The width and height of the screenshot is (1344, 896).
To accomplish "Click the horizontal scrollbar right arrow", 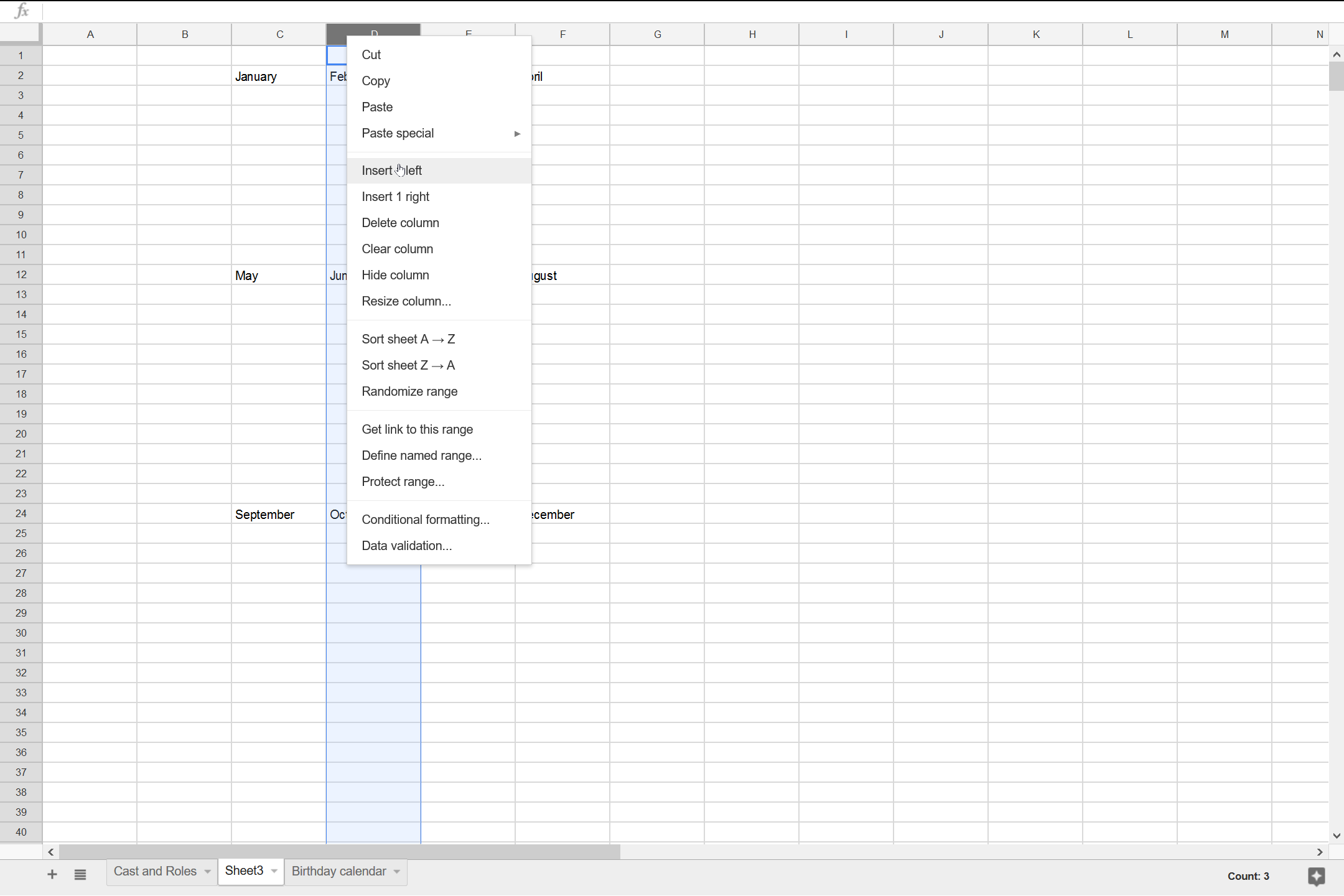I will pos(1318,852).
